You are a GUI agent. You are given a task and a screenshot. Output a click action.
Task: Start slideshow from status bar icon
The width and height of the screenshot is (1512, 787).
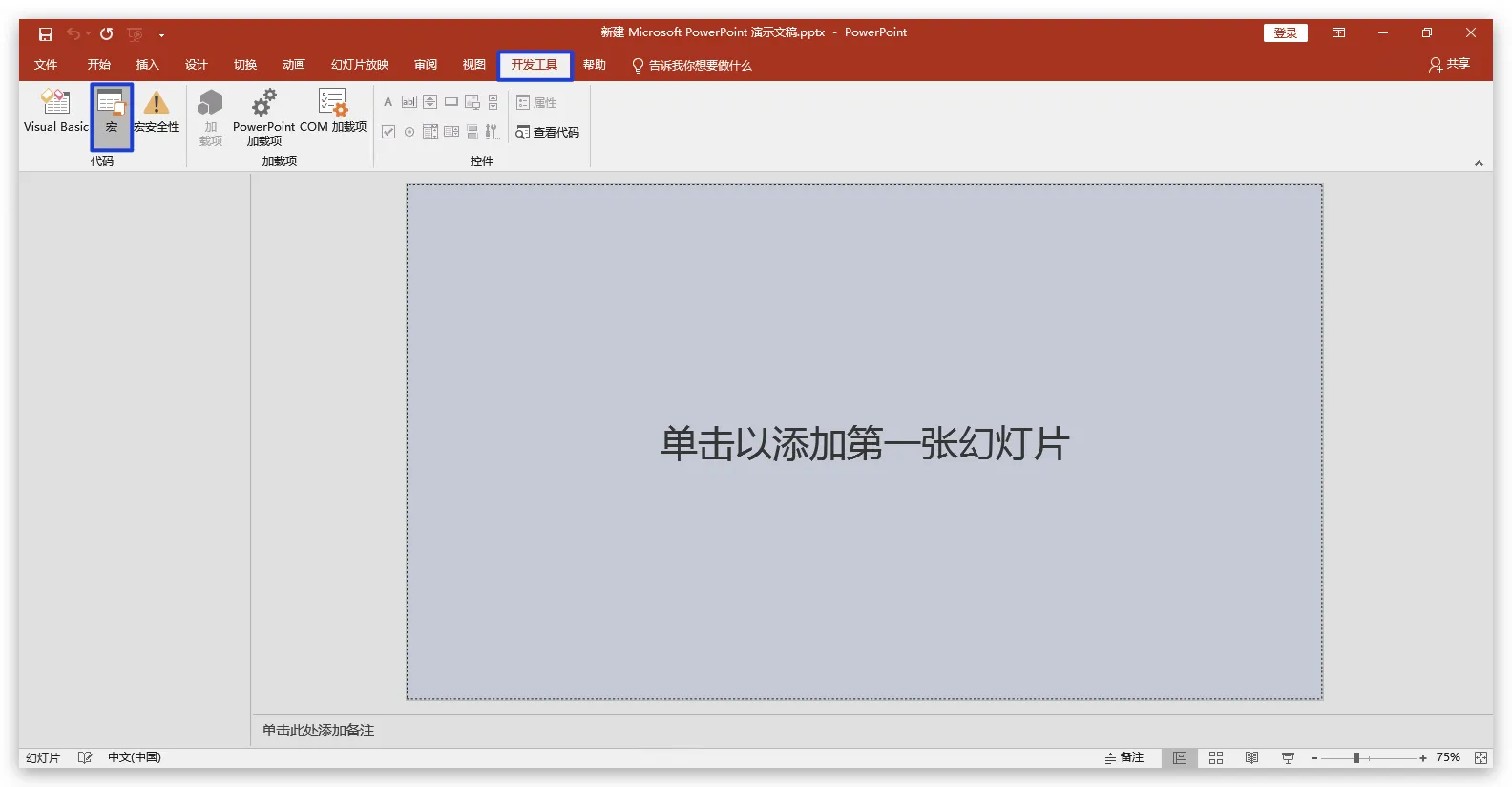click(1288, 757)
